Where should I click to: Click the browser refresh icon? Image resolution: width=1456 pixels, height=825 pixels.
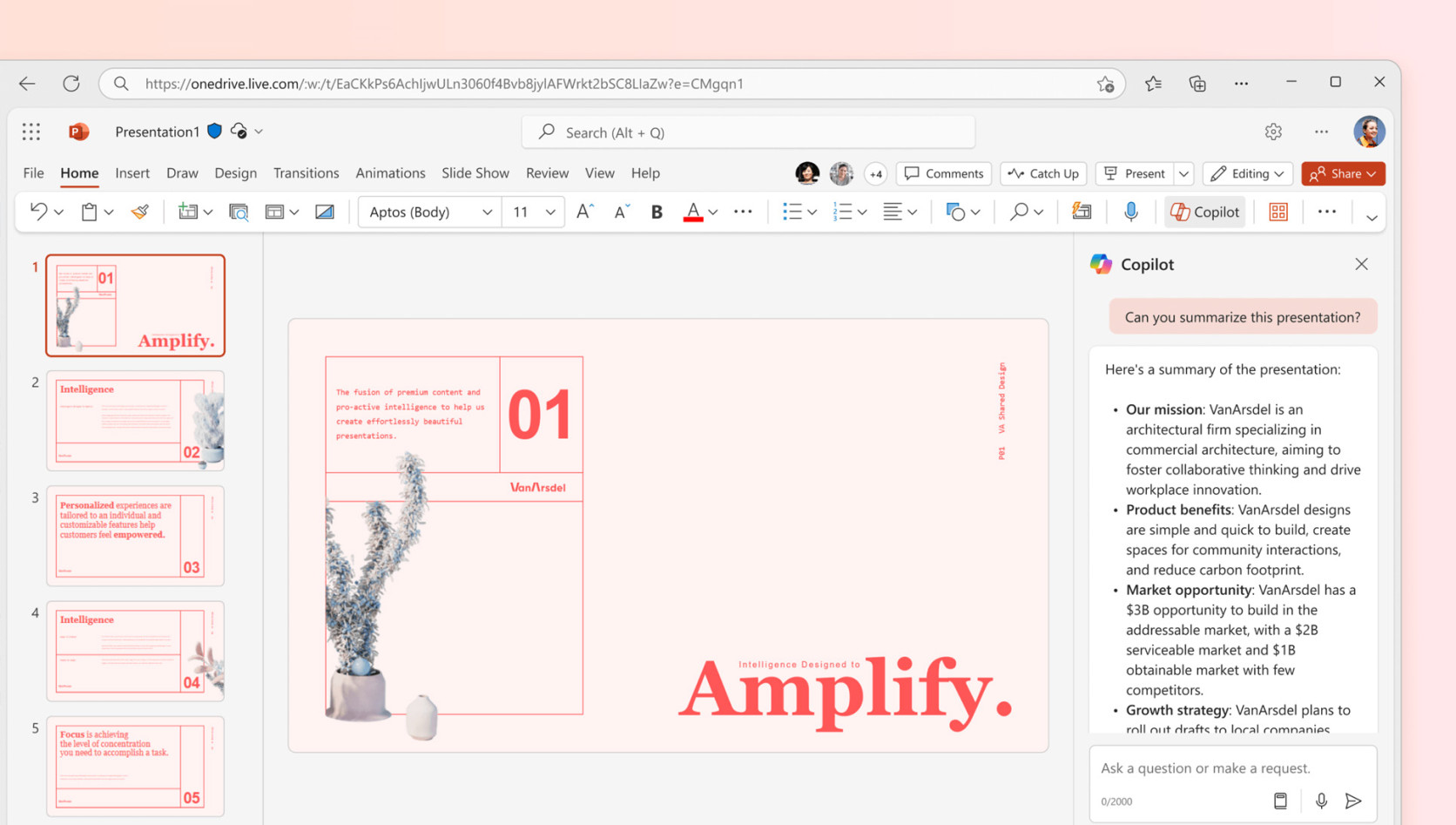[71, 84]
